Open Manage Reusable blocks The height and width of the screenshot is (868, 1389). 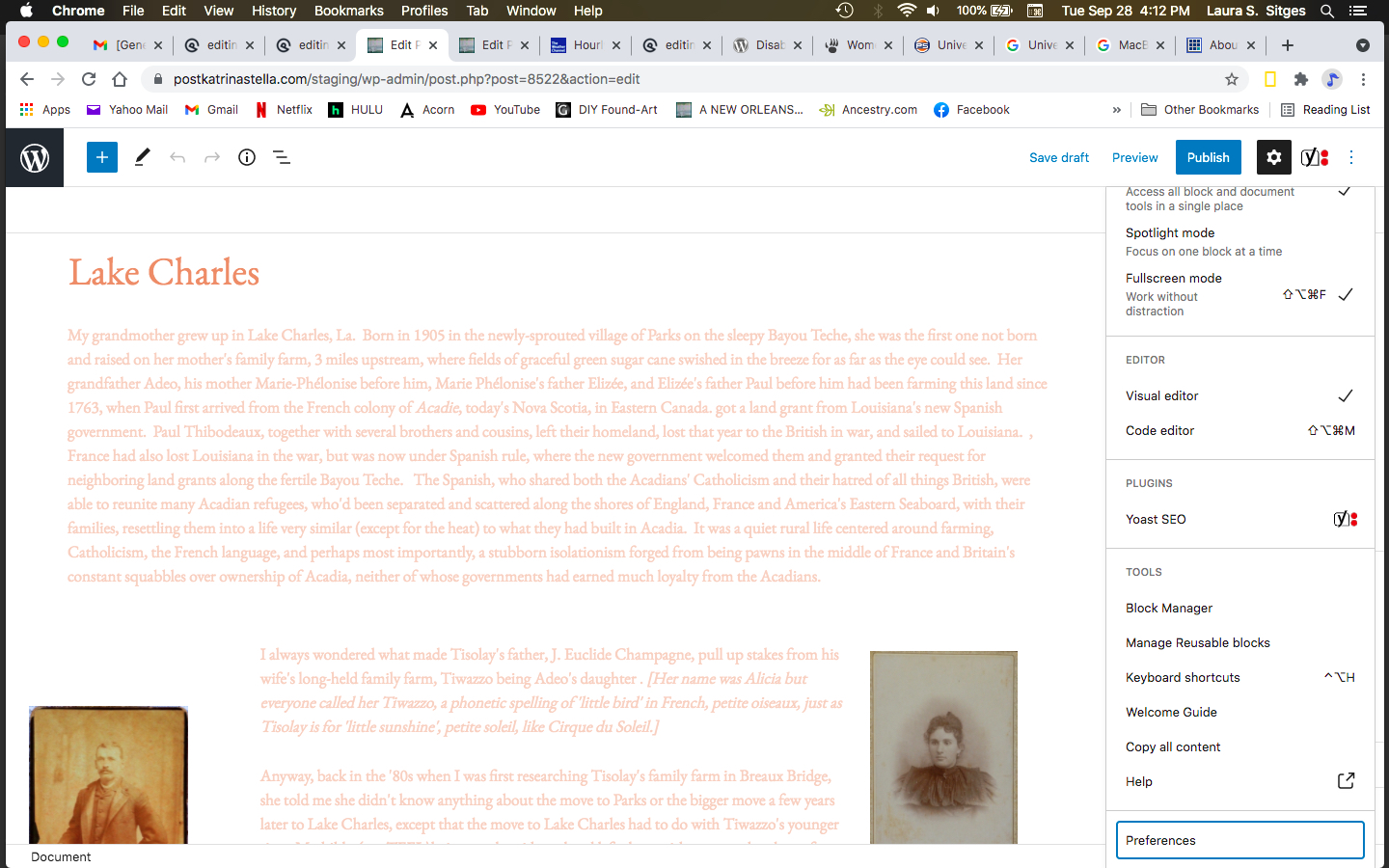(1239, 642)
